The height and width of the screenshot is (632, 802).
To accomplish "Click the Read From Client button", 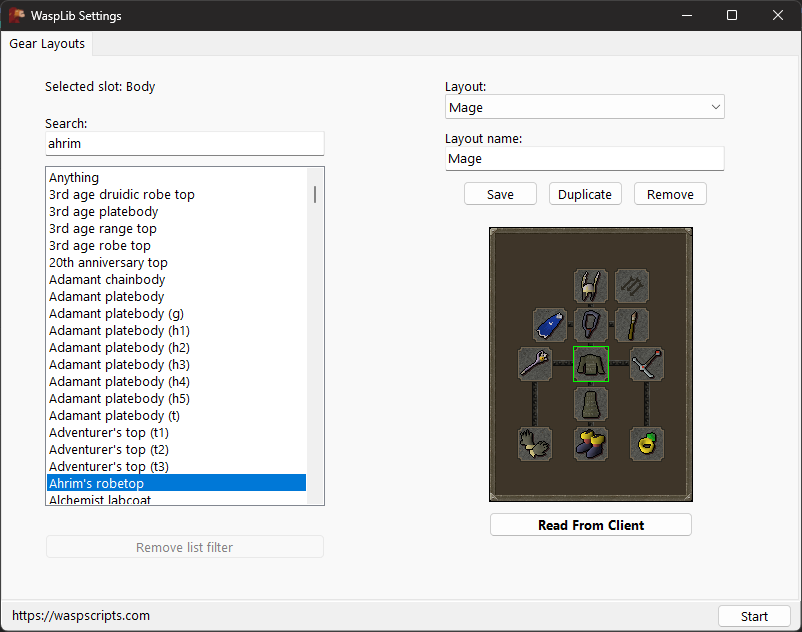I will pyautogui.click(x=590, y=525).
